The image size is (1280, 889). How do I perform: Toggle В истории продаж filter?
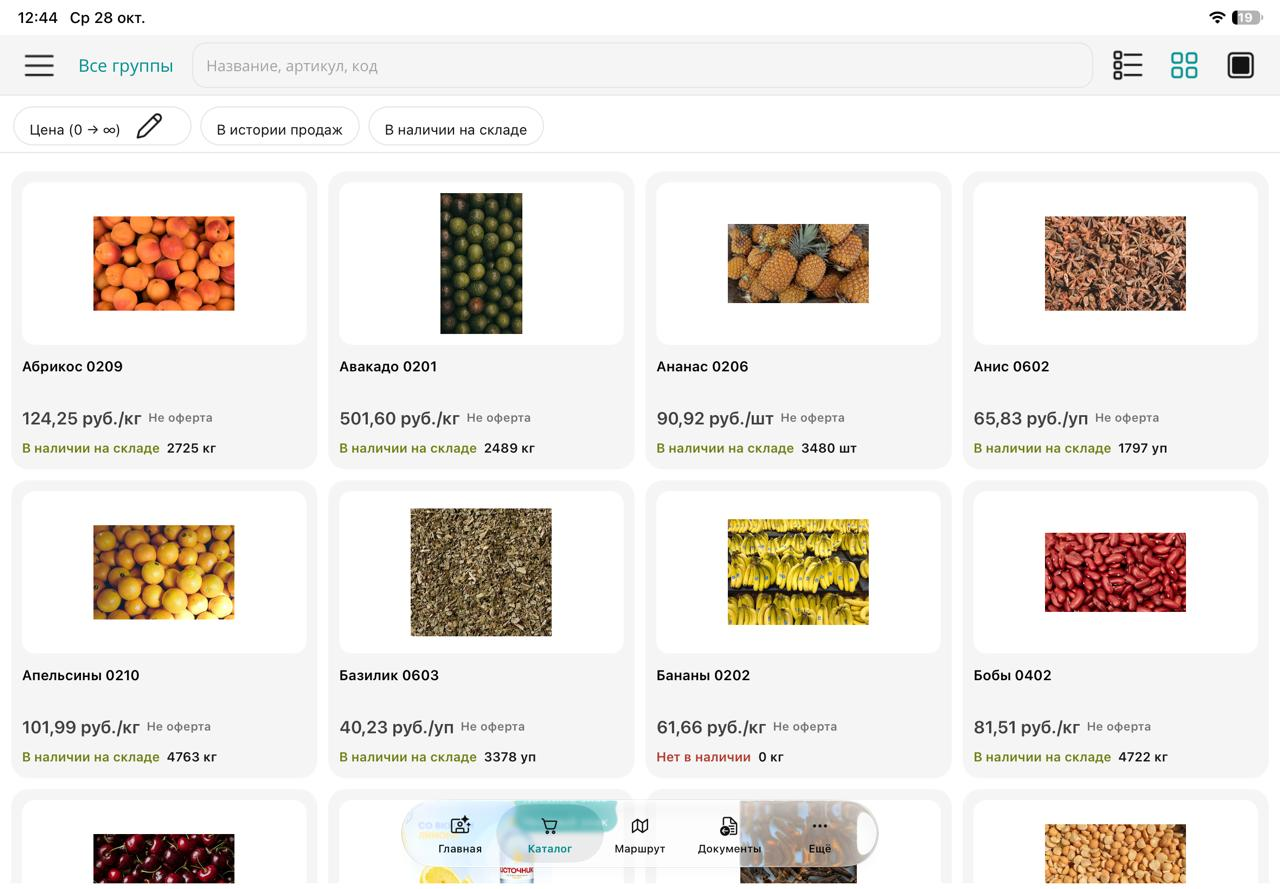pos(280,127)
